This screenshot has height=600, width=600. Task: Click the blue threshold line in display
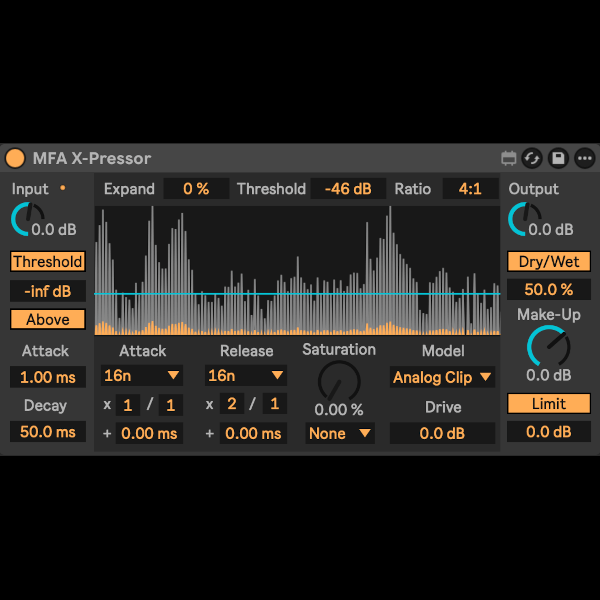tap(300, 294)
